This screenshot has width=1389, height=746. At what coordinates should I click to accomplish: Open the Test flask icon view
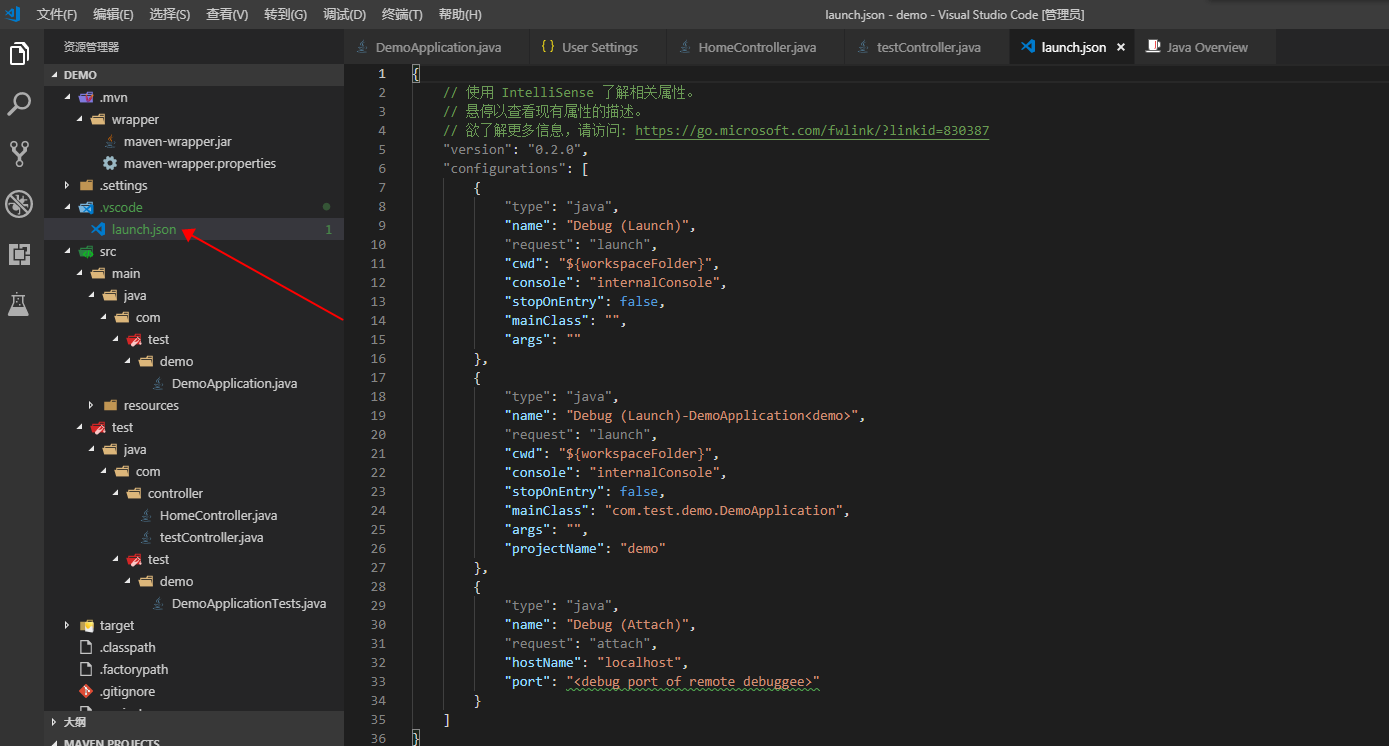click(19, 304)
